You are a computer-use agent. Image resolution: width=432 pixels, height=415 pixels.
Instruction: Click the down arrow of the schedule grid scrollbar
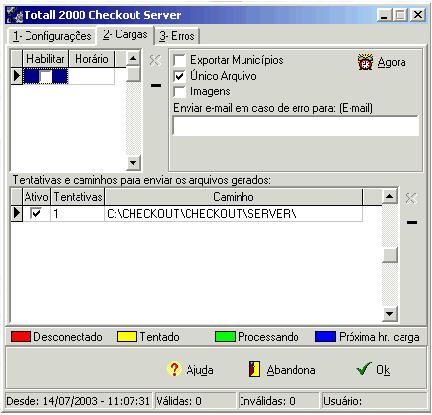click(x=133, y=163)
